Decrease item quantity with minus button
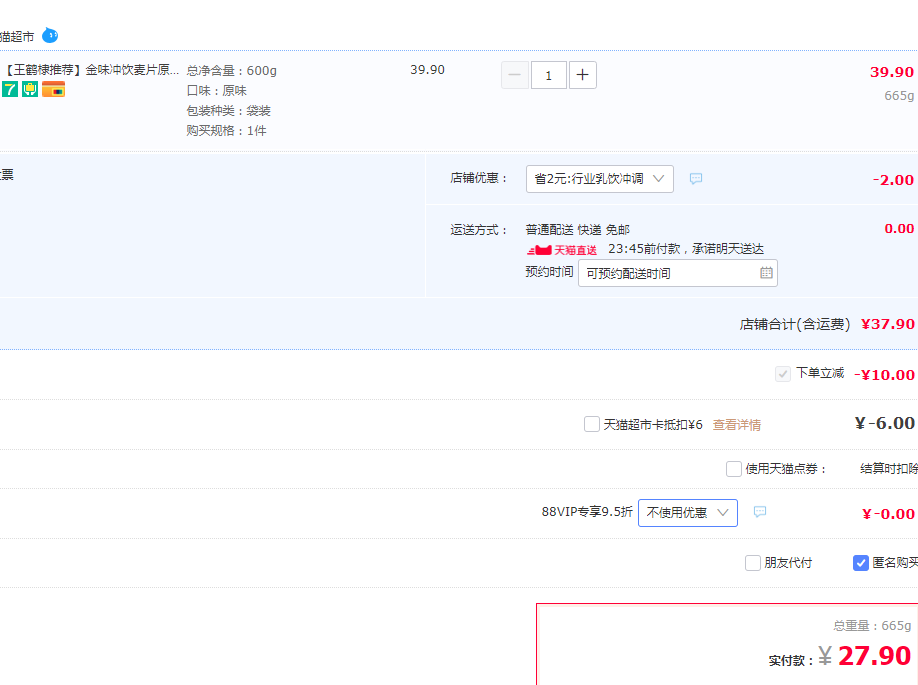The width and height of the screenshot is (918, 685). pyautogui.click(x=515, y=75)
